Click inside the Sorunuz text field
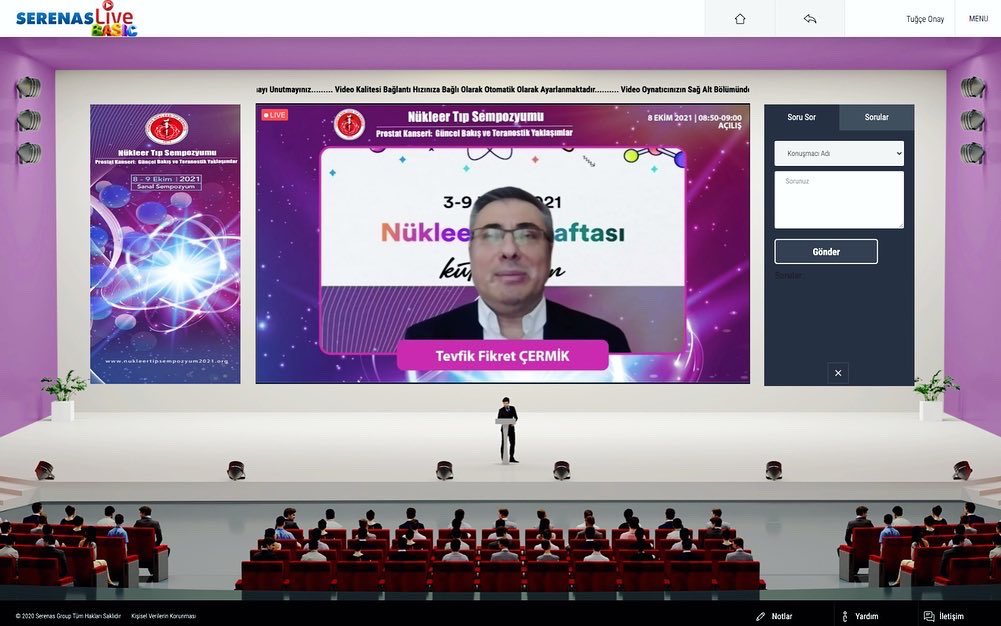The width and height of the screenshot is (1001, 626). pyautogui.click(x=838, y=200)
